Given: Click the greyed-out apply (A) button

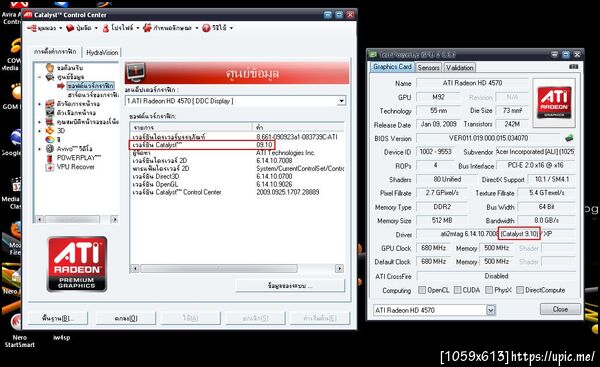Looking at the screenshot, I should (x=190, y=318).
